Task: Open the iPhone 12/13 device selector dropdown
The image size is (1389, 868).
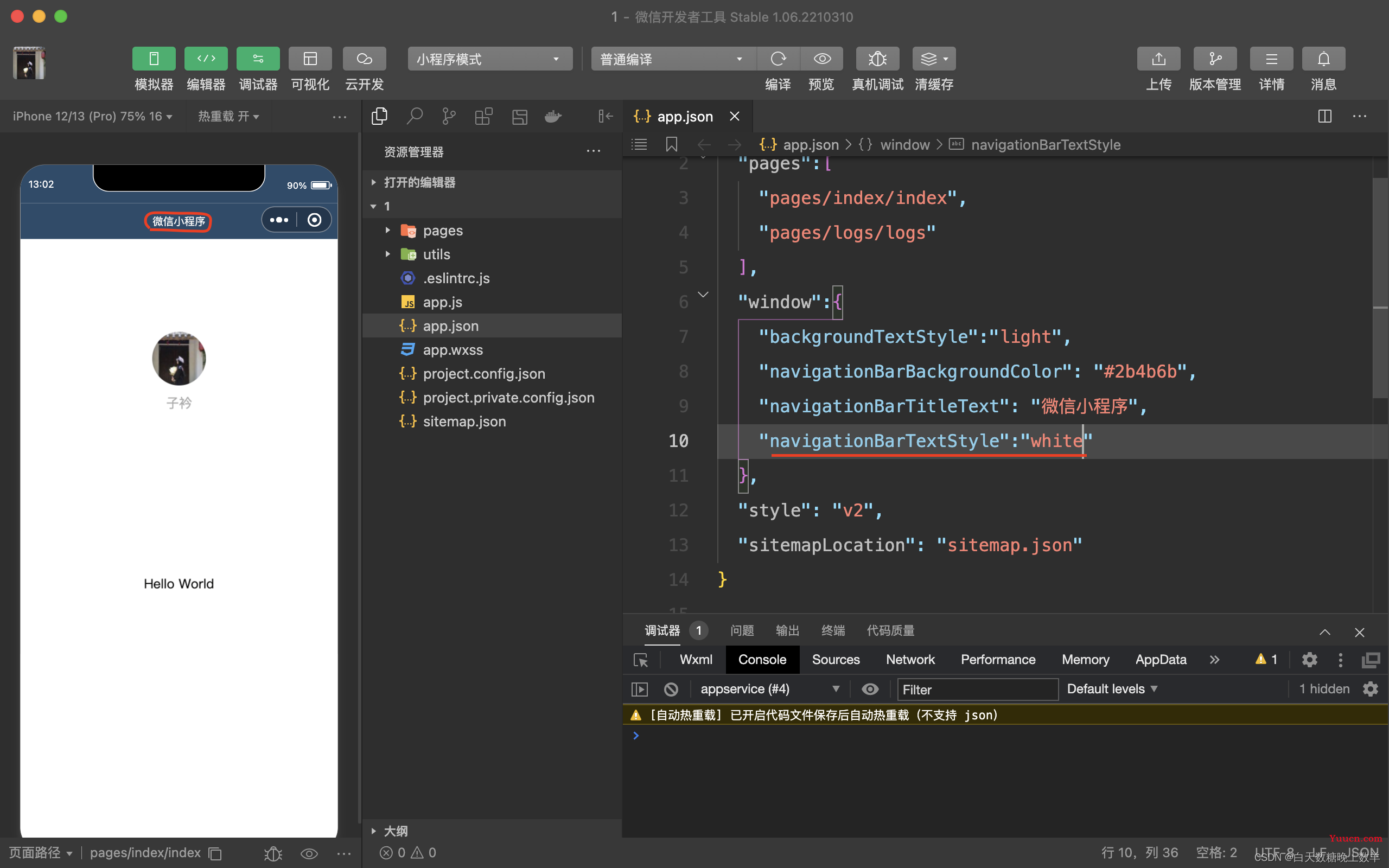Action: click(92, 117)
